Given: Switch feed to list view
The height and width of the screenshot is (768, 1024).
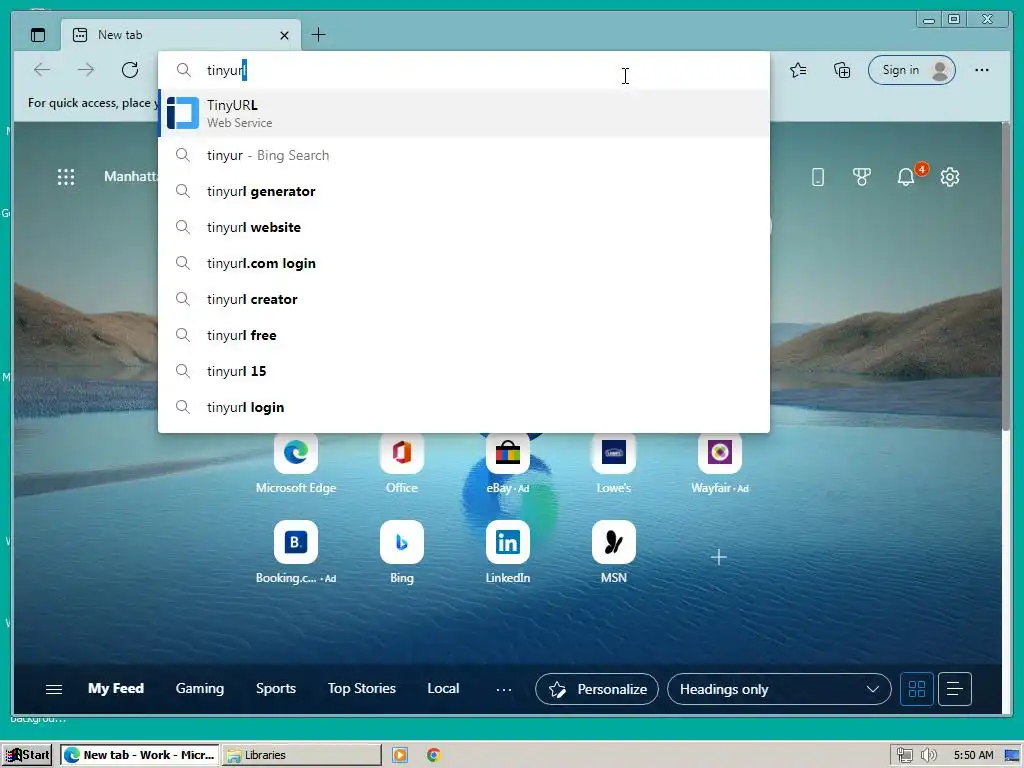Looking at the screenshot, I should pyautogui.click(x=955, y=689).
